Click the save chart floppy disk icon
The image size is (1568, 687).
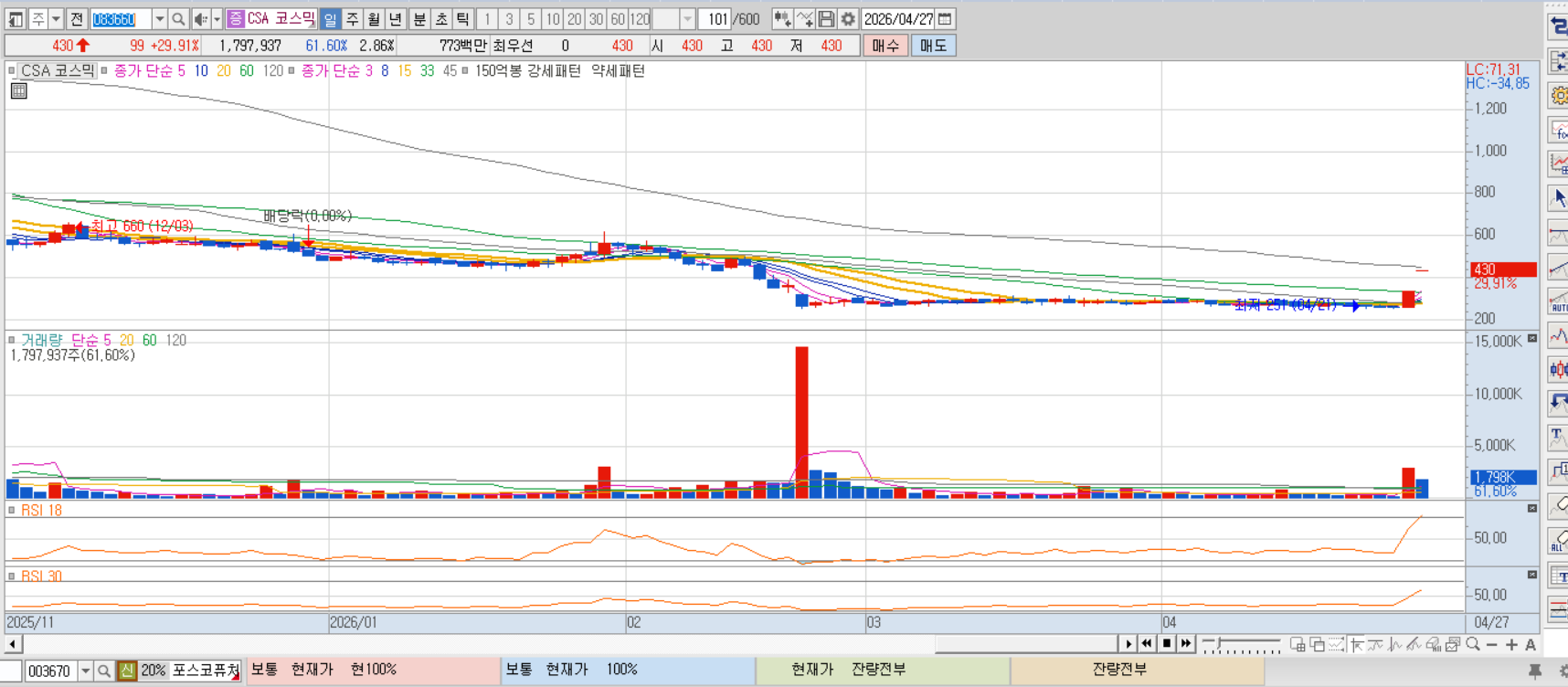click(826, 18)
